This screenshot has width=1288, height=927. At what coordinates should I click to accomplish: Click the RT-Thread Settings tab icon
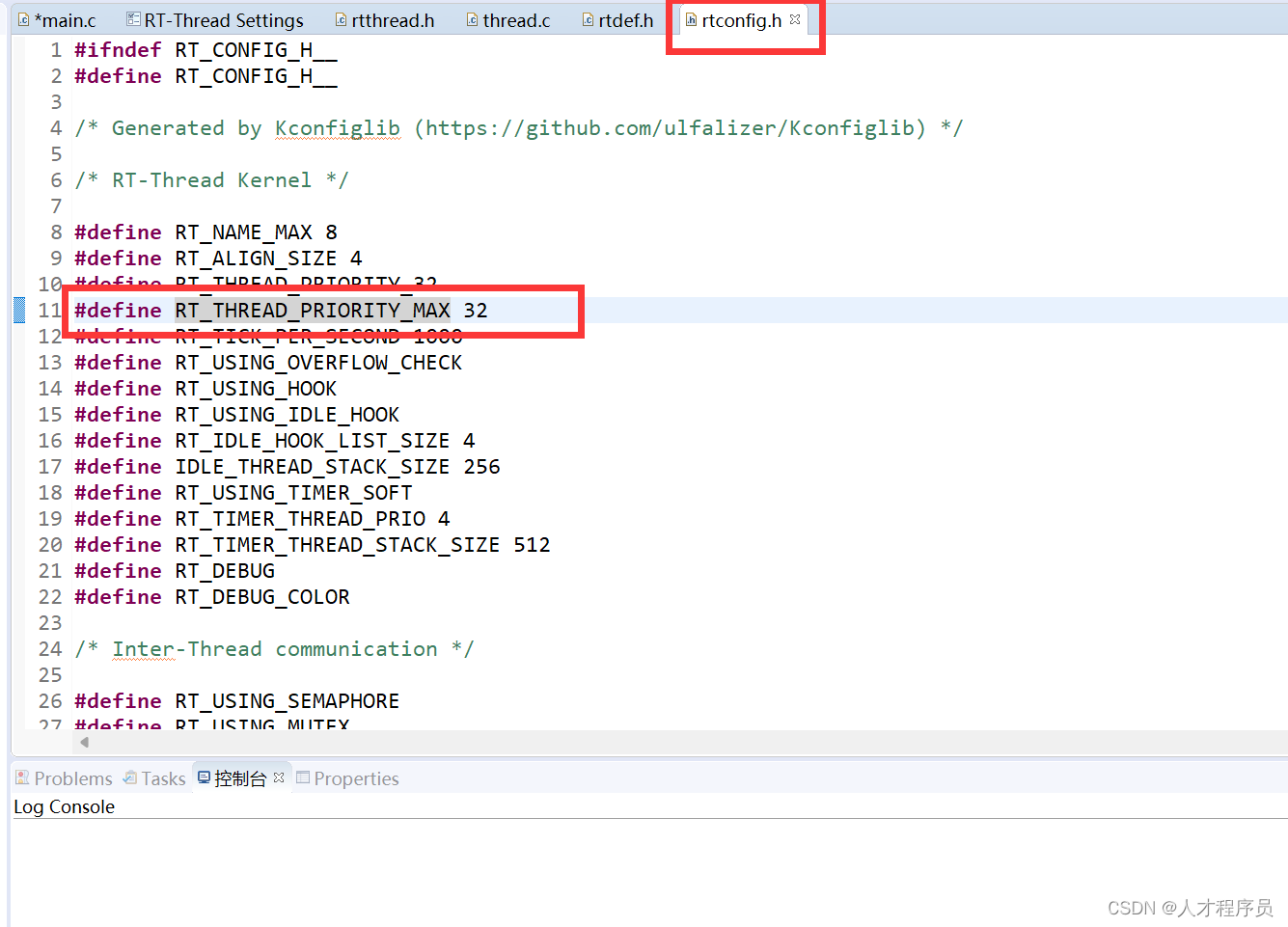click(134, 19)
